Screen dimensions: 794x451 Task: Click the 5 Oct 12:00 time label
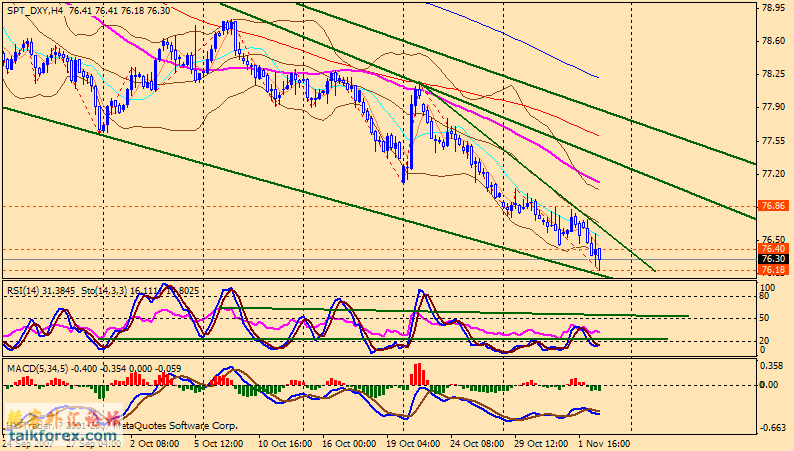pyautogui.click(x=218, y=443)
